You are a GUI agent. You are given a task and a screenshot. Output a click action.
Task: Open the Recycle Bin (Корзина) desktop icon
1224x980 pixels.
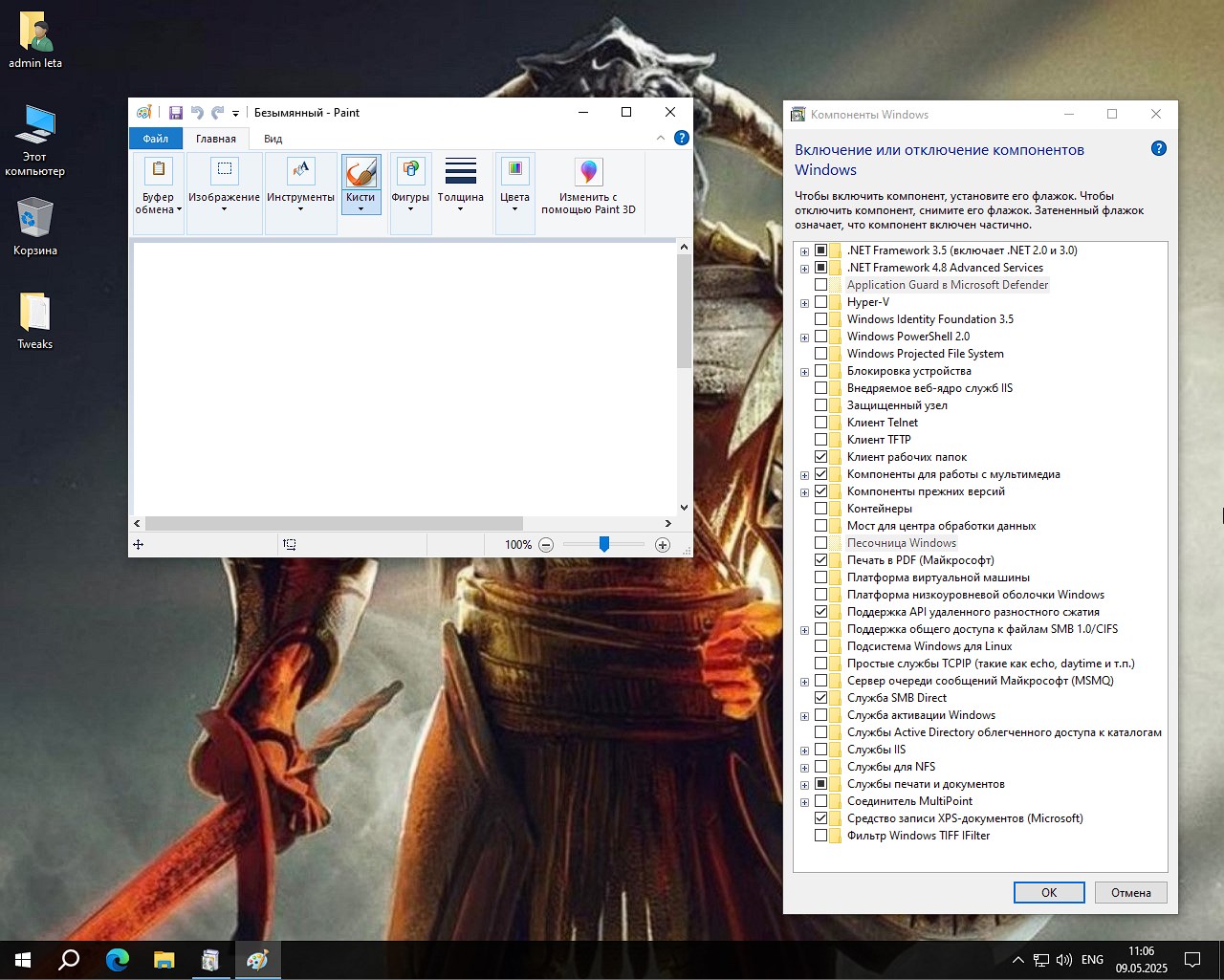[x=35, y=220]
